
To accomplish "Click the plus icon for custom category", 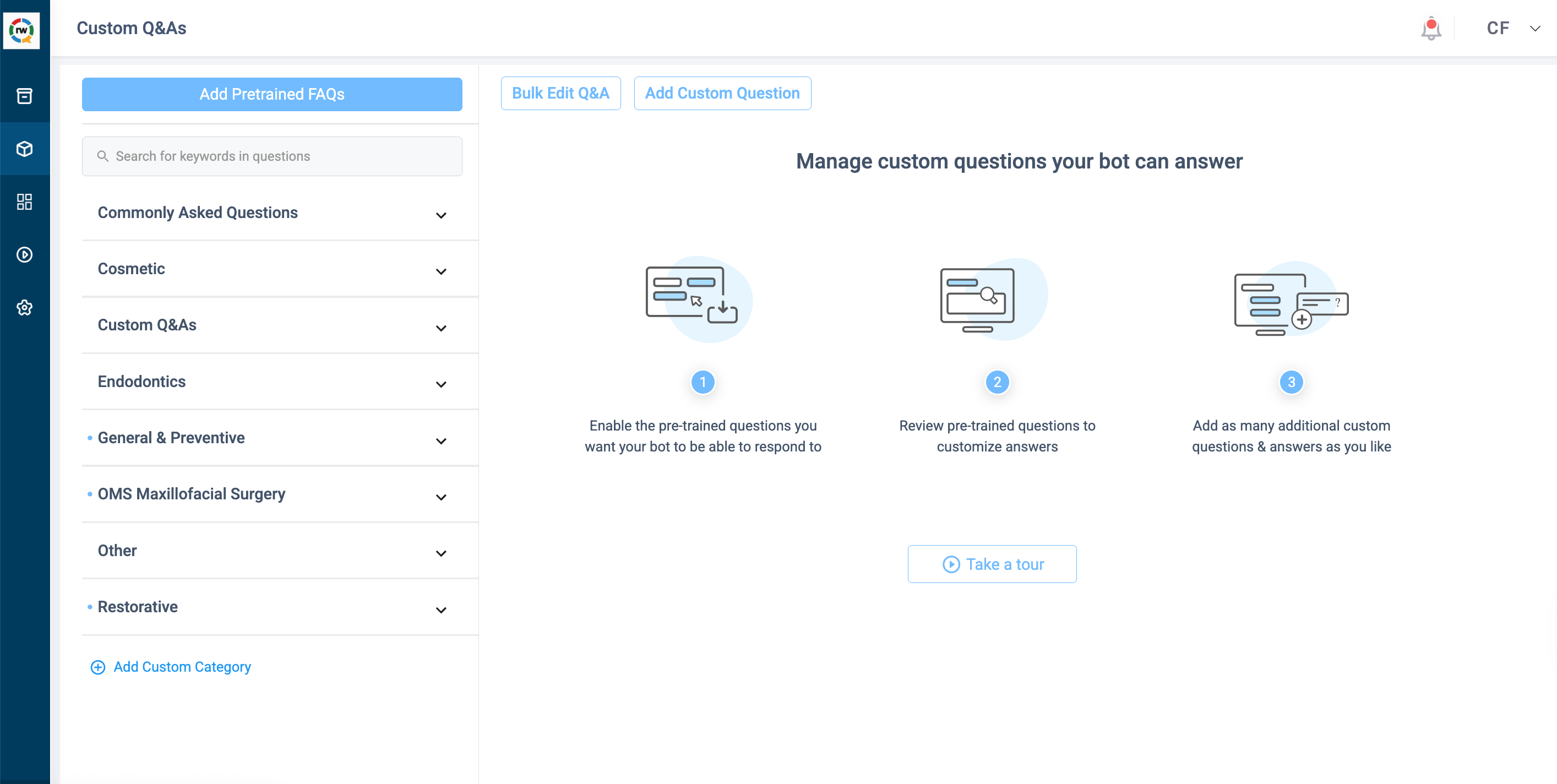I will (97, 667).
